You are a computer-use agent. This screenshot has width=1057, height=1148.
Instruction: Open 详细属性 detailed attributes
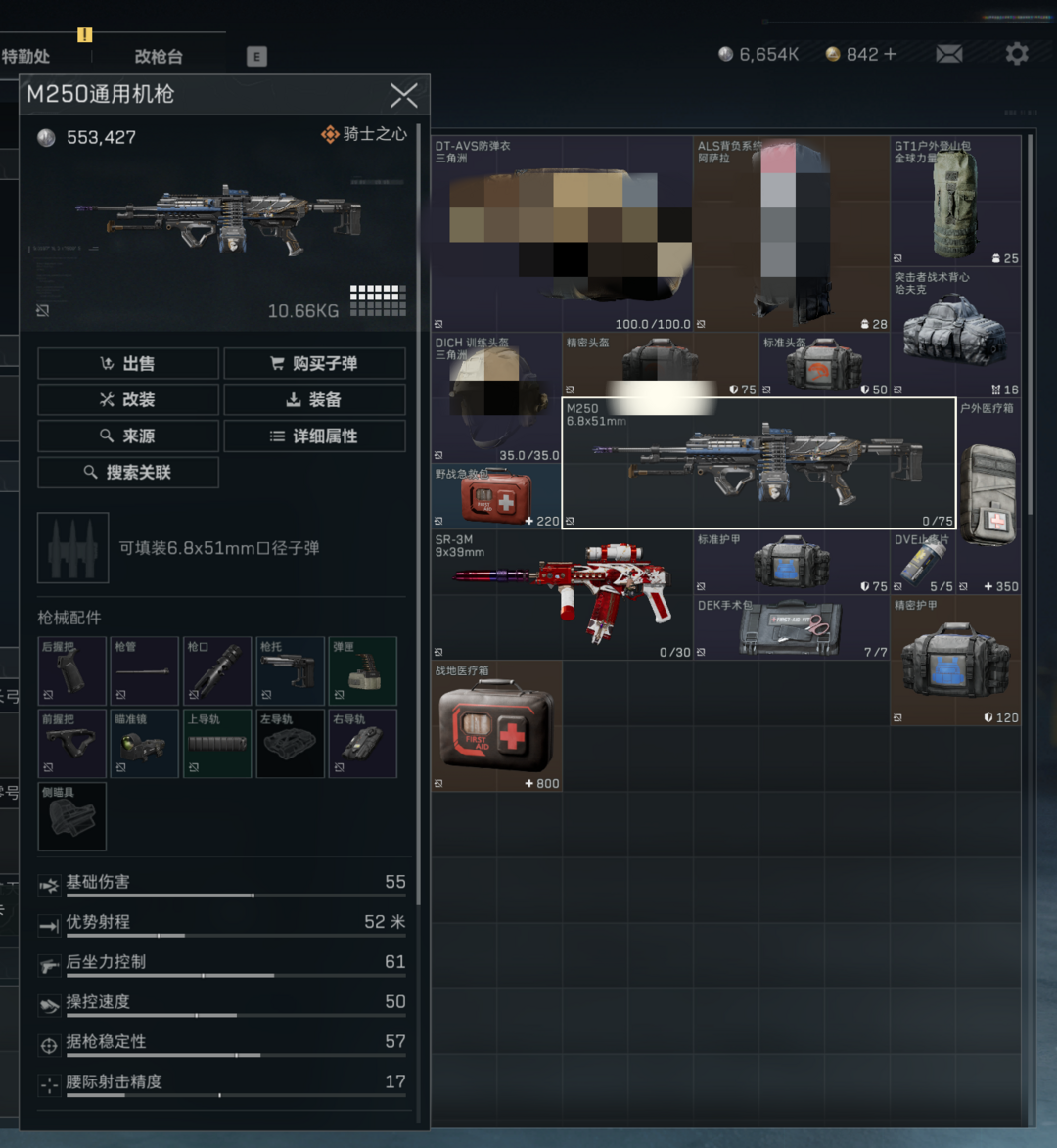tap(314, 436)
